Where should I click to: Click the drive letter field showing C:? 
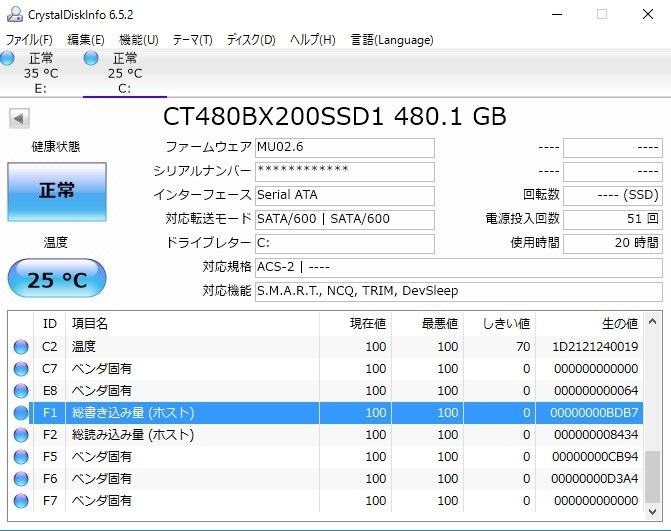(344, 243)
